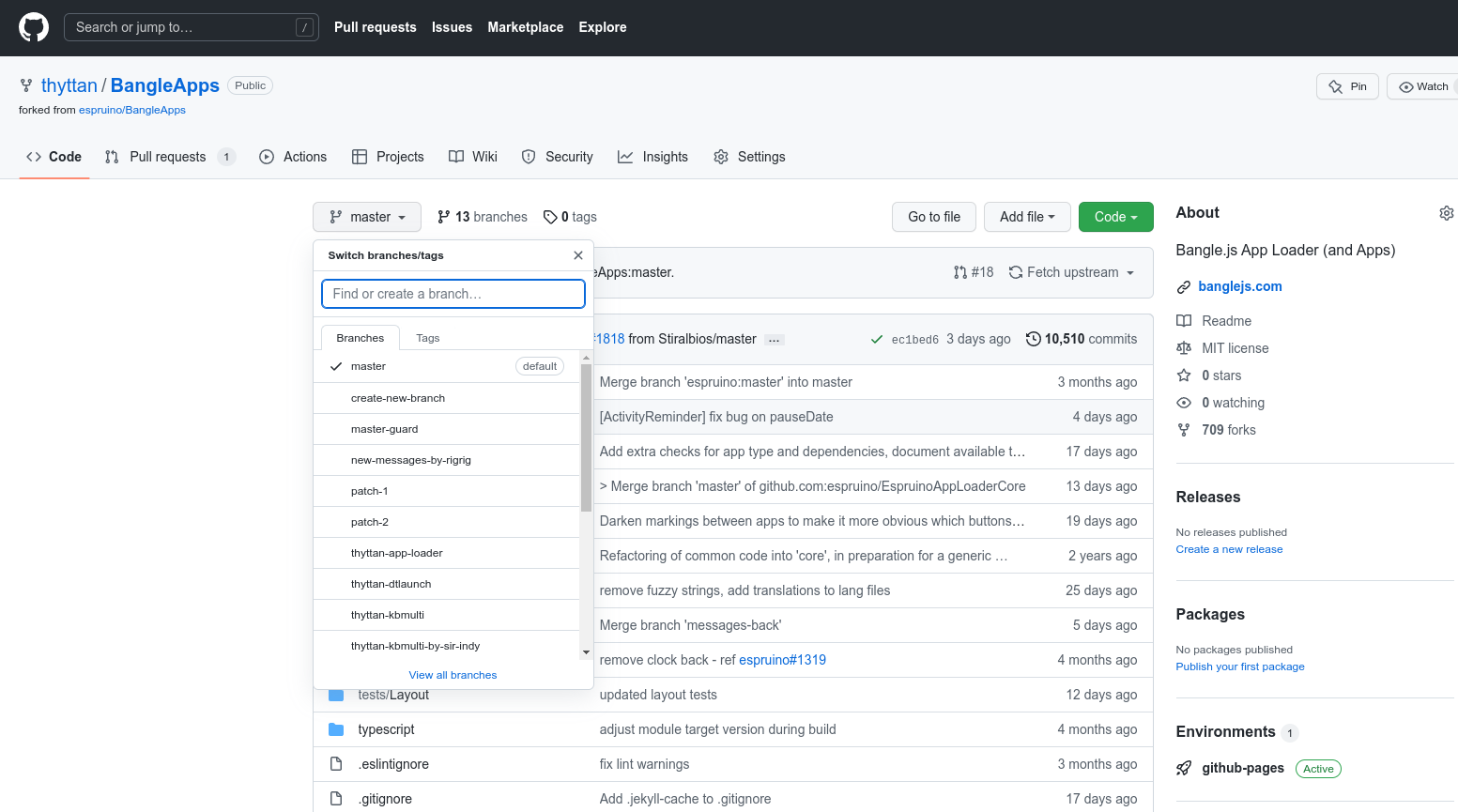Open the GitHub home logo
This screenshot has height=812, width=1458.
[34, 27]
